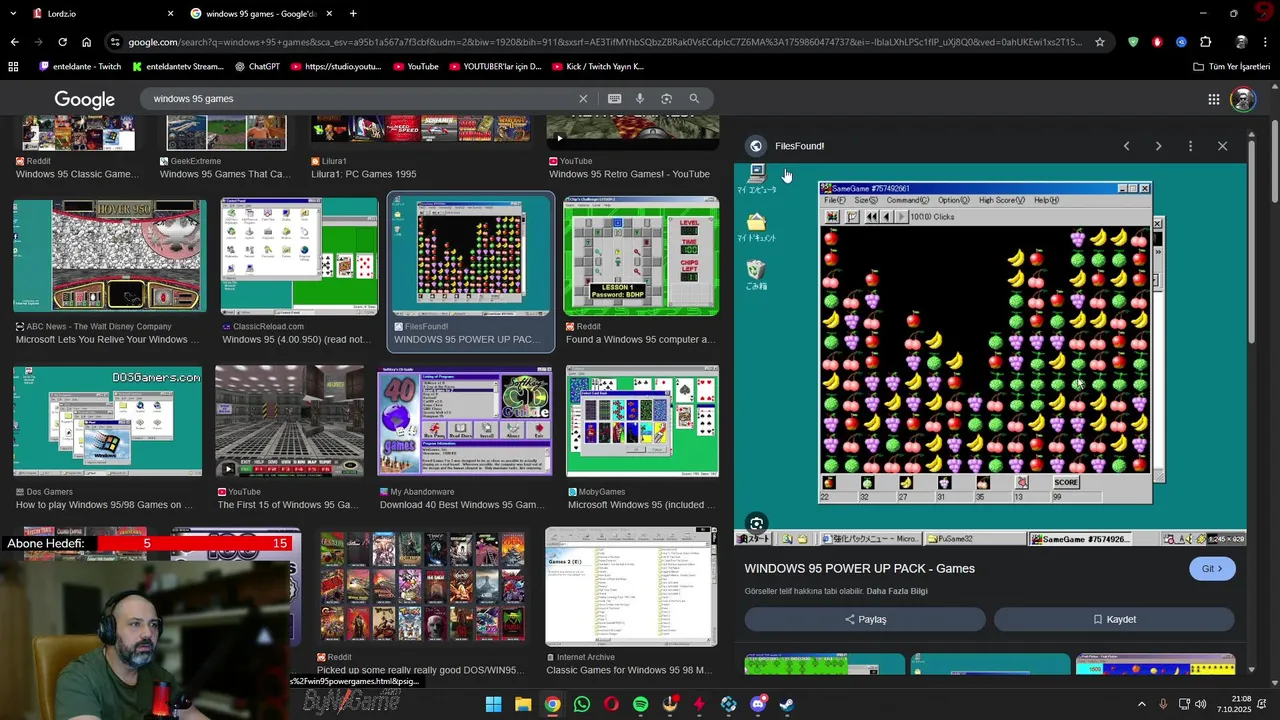
Task: Open Discord from the taskbar
Action: 758,704
